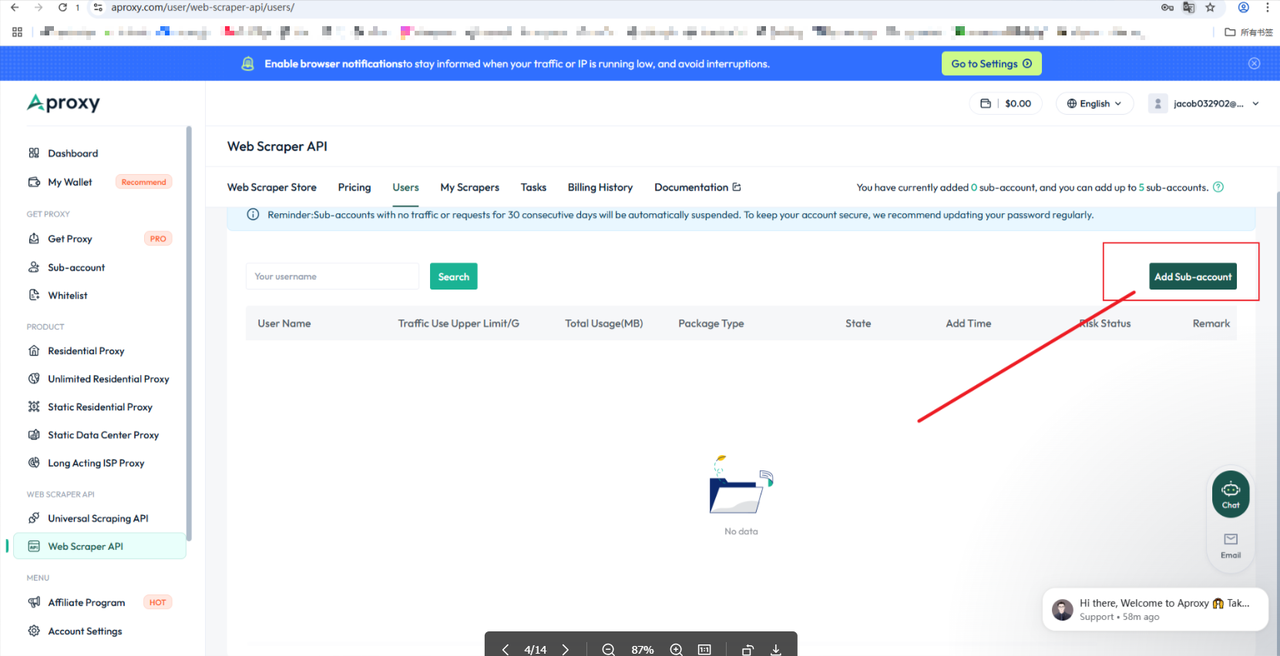Open My Wallet via its sidebar icon

coord(34,182)
